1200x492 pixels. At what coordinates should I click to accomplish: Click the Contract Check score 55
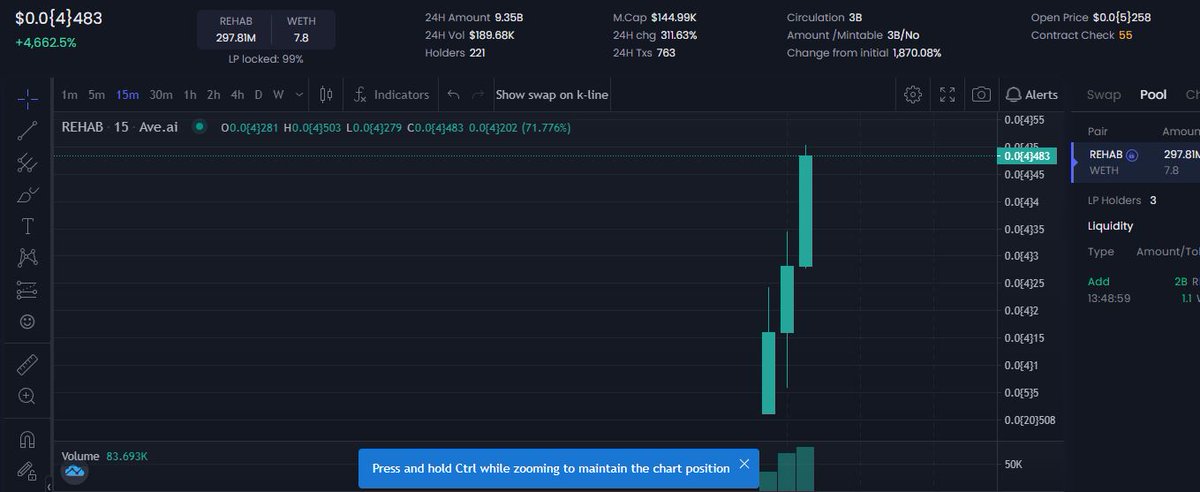[x=1126, y=35]
